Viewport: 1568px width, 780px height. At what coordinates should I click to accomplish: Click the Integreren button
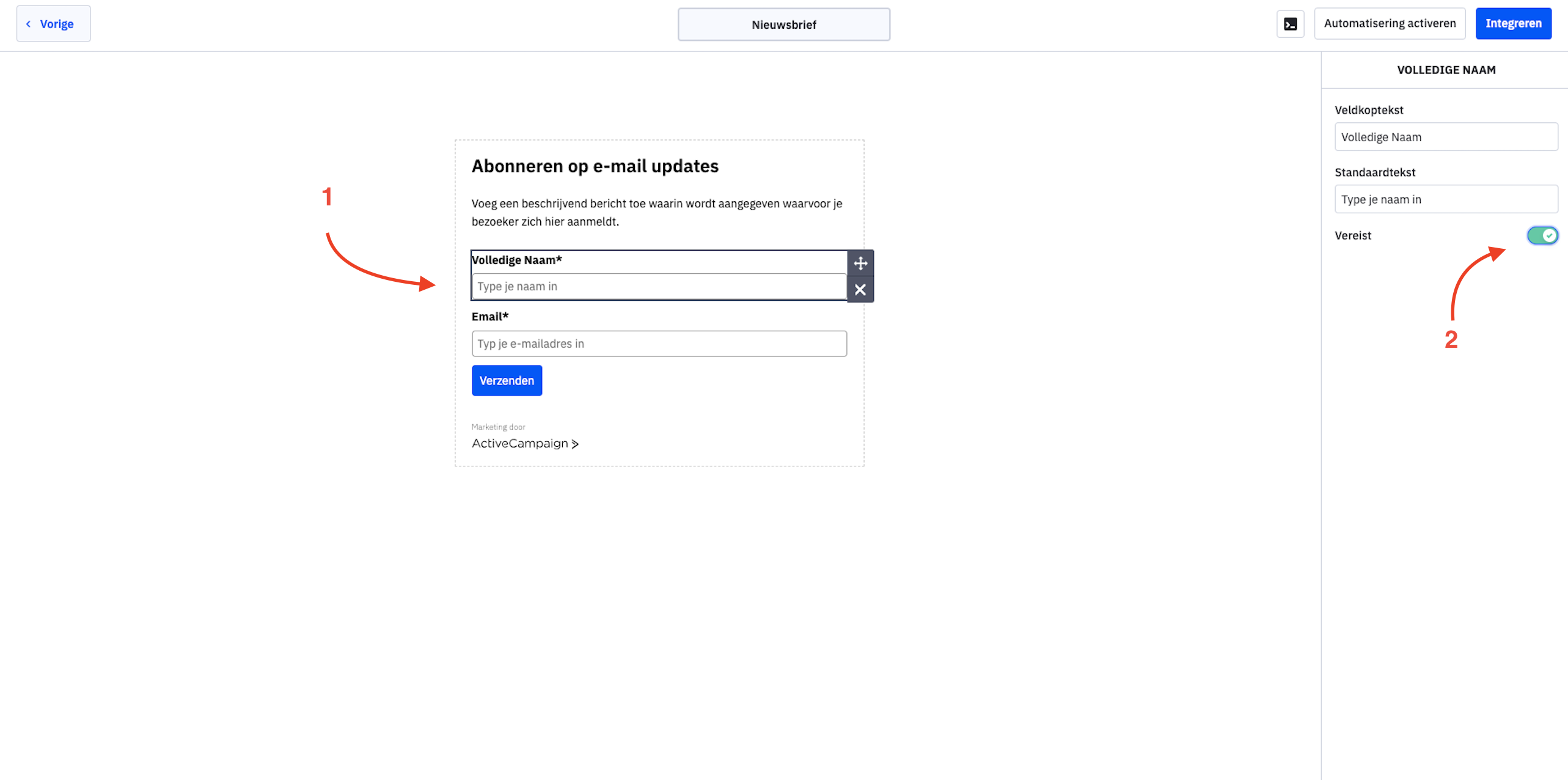1513,24
